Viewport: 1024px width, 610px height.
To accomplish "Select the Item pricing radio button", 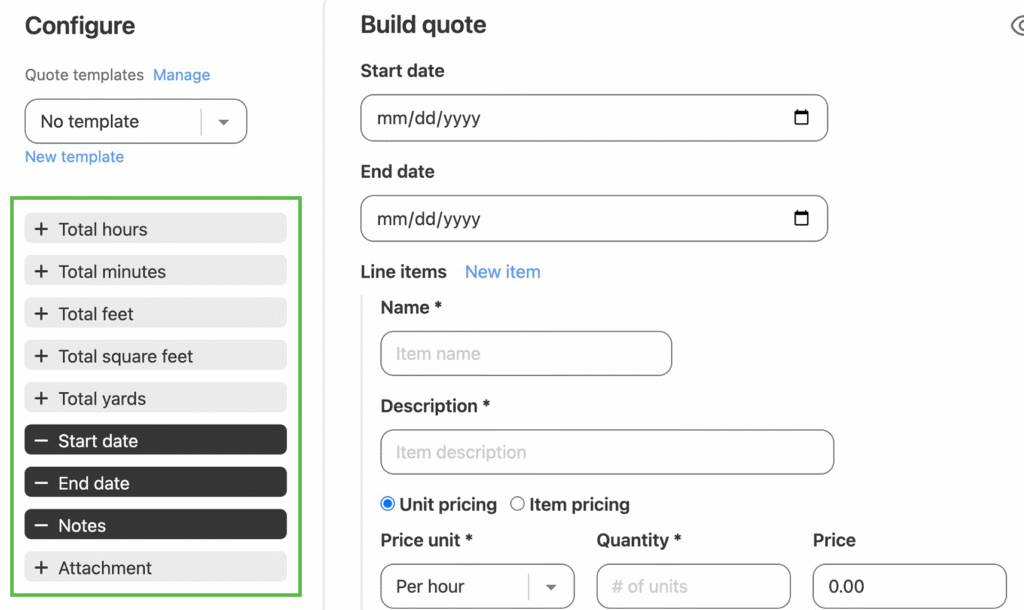I will click(x=517, y=504).
